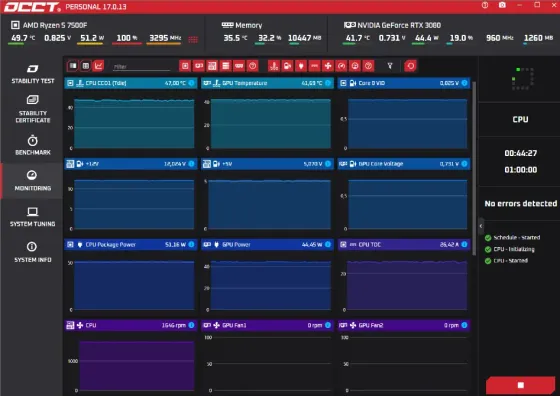Toggle the motherboard sensors filter icon
This screenshot has width=560, height=396.
click(212, 66)
